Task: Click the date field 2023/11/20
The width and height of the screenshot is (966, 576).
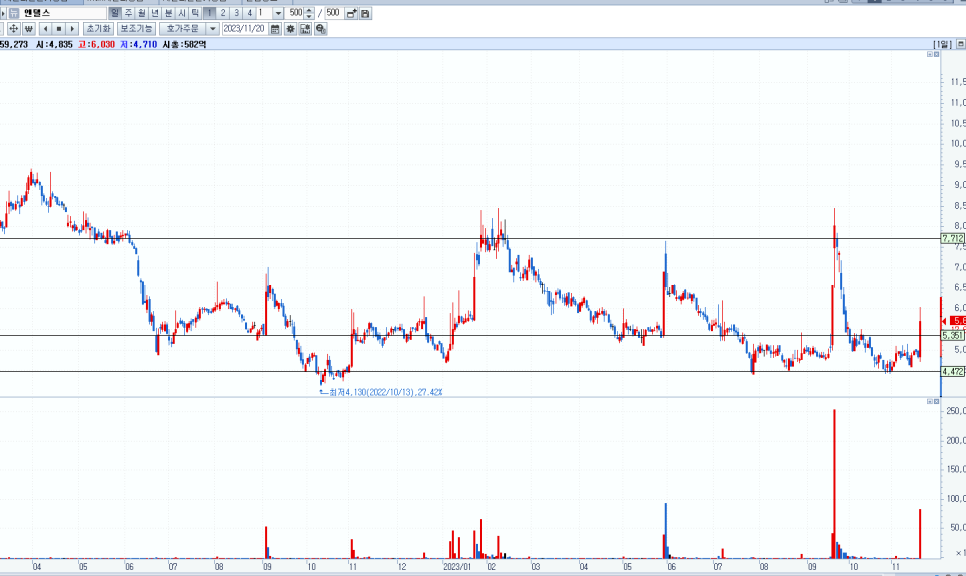Action: click(x=245, y=29)
